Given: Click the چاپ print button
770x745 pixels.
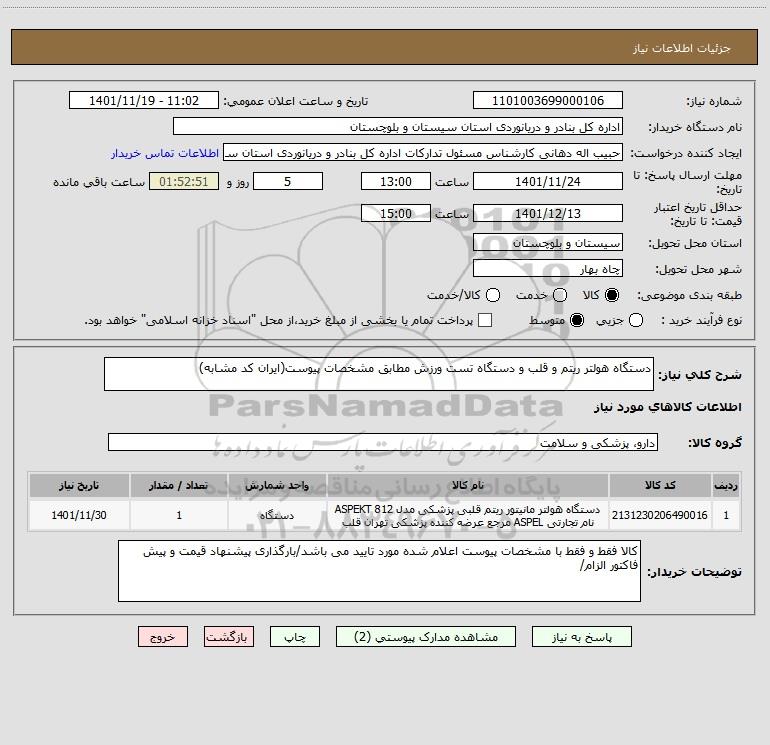Looking at the screenshot, I should tap(295, 637).
